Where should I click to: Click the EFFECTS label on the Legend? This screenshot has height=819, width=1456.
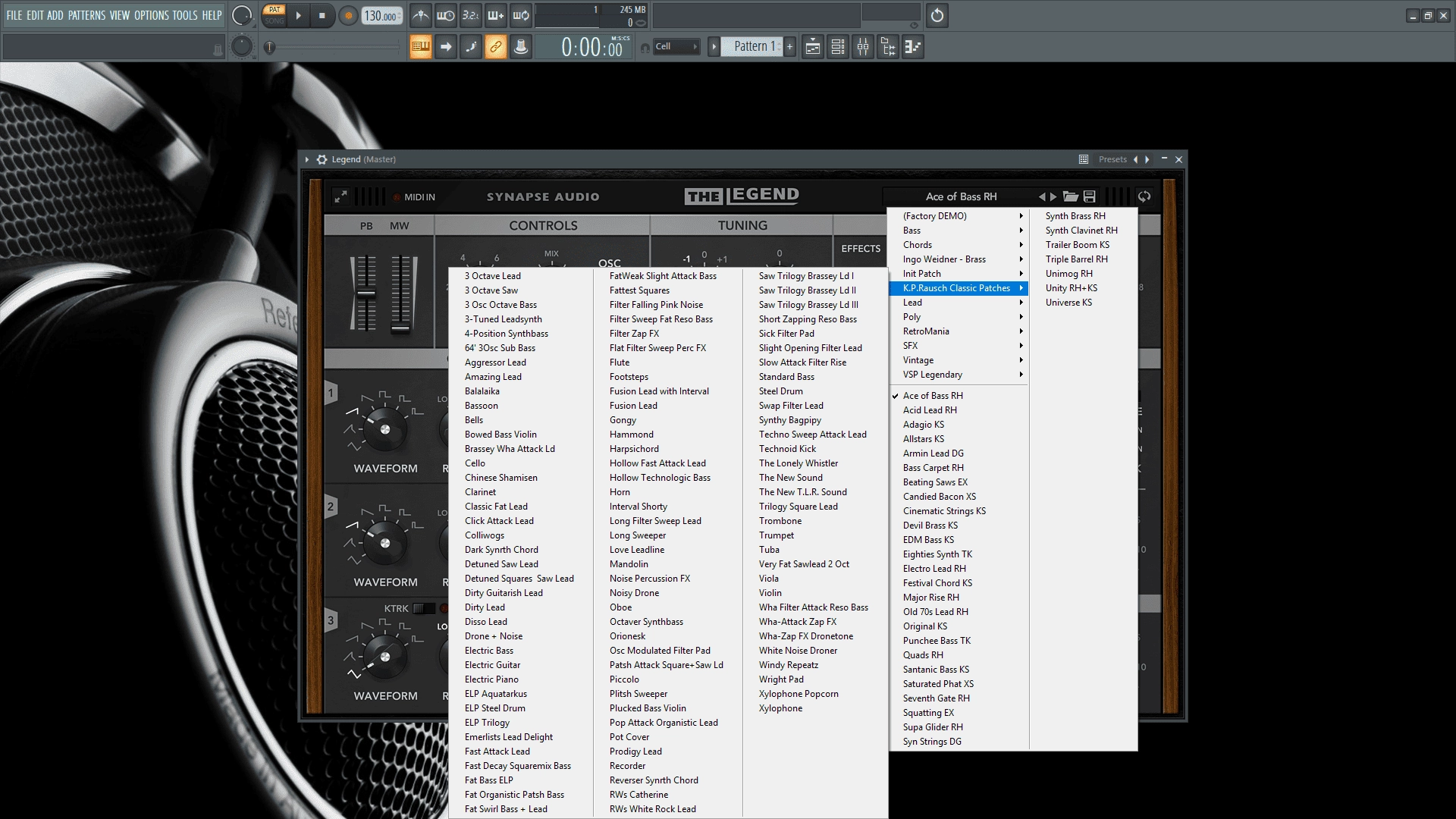tap(861, 249)
